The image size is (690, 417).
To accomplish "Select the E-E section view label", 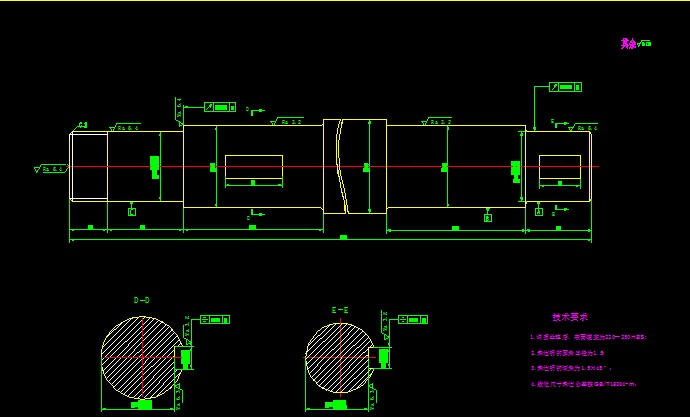I will (x=340, y=311).
